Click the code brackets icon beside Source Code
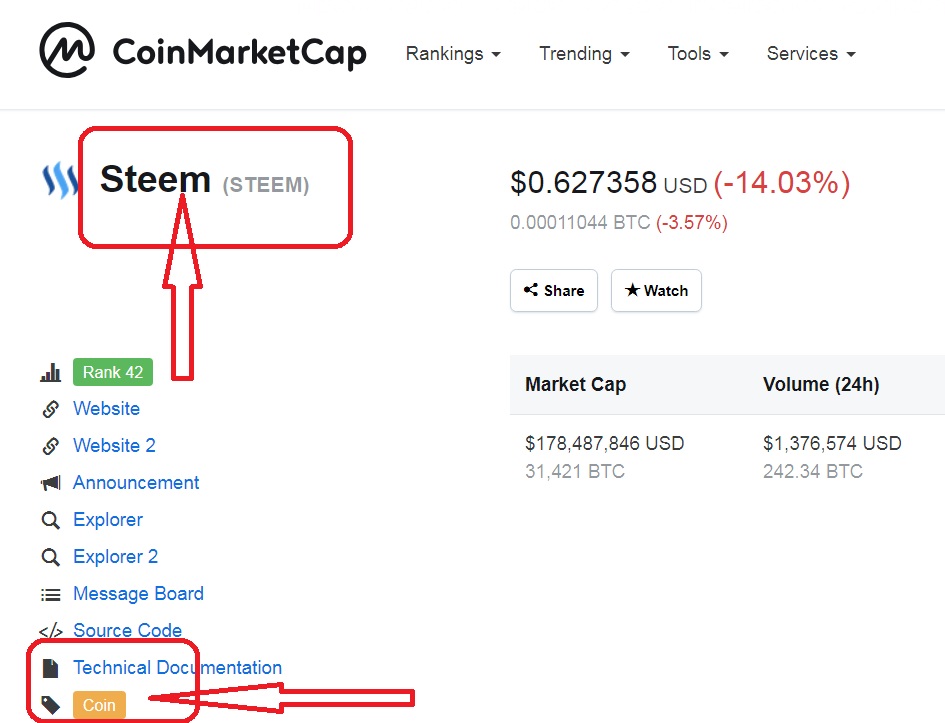 click(x=51, y=631)
